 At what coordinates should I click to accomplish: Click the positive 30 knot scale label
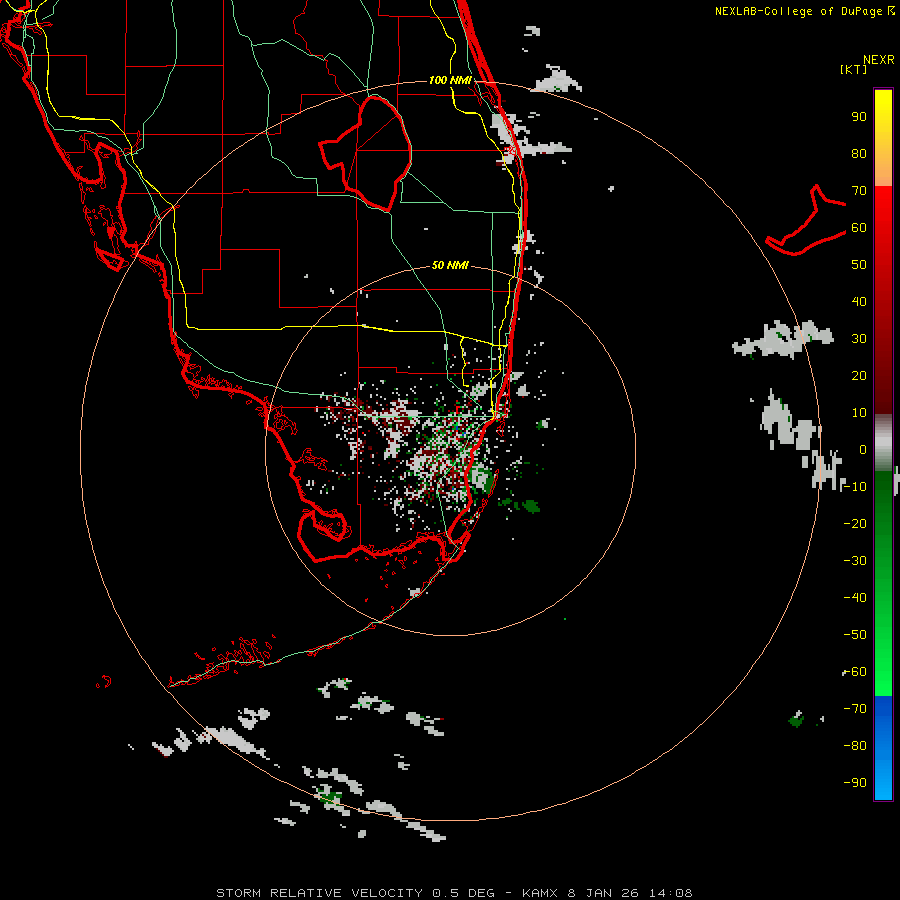859,339
